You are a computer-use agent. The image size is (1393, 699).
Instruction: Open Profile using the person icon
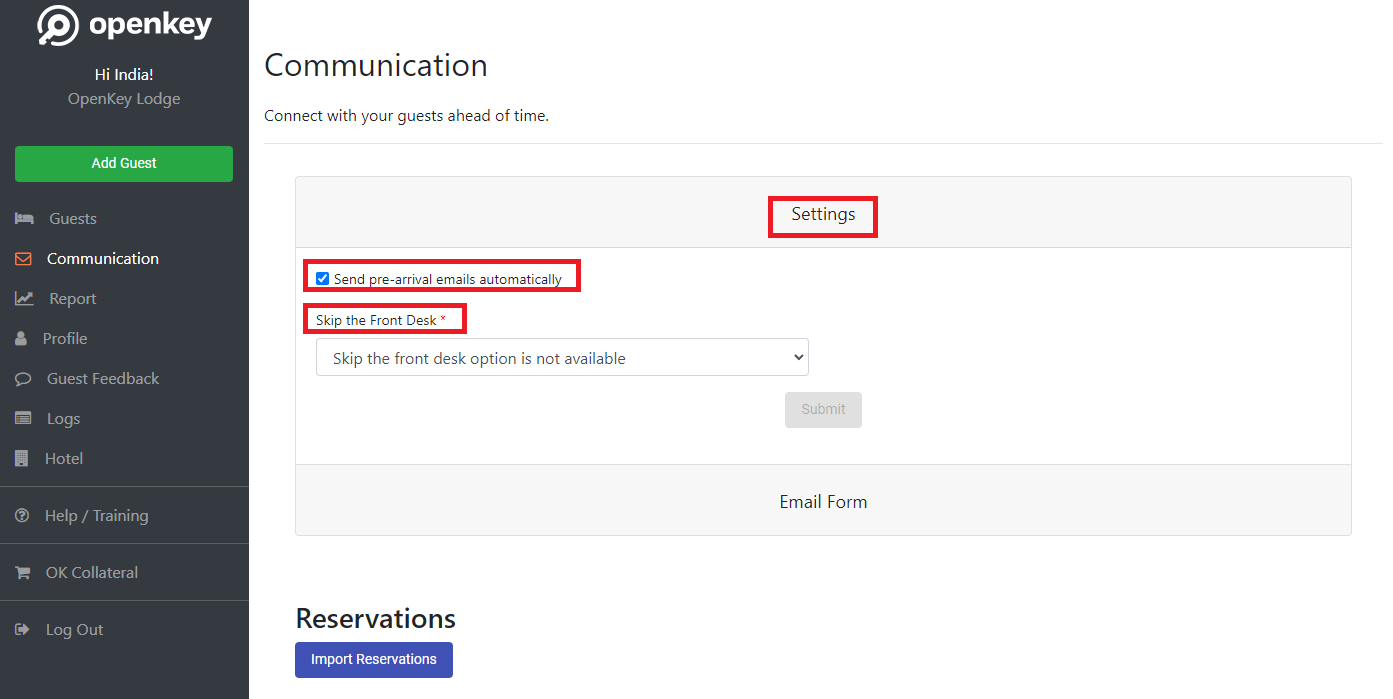(x=21, y=338)
